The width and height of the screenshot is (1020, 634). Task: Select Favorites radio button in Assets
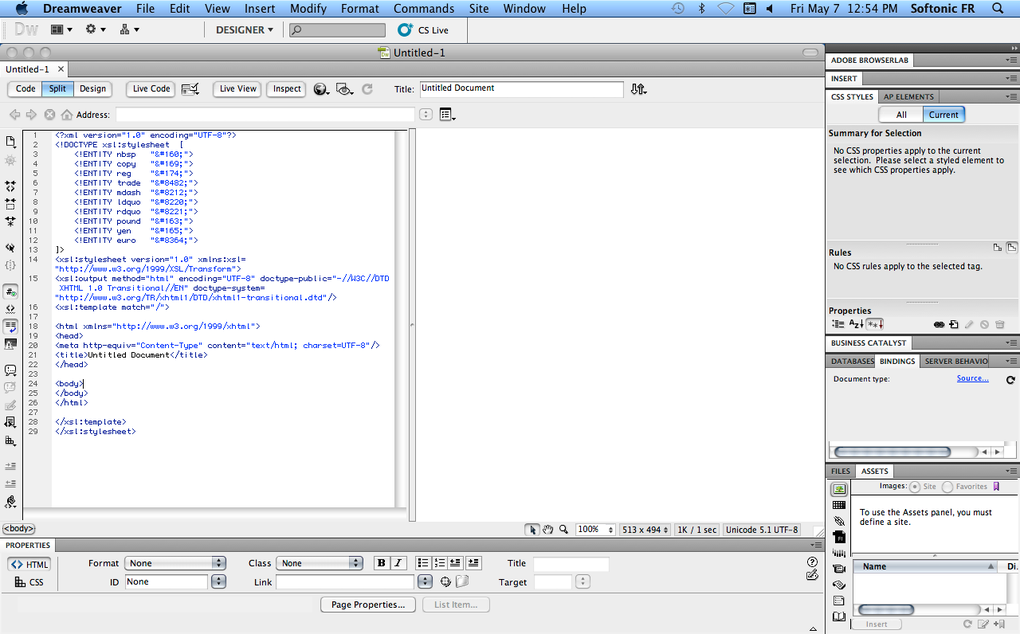(x=947, y=486)
